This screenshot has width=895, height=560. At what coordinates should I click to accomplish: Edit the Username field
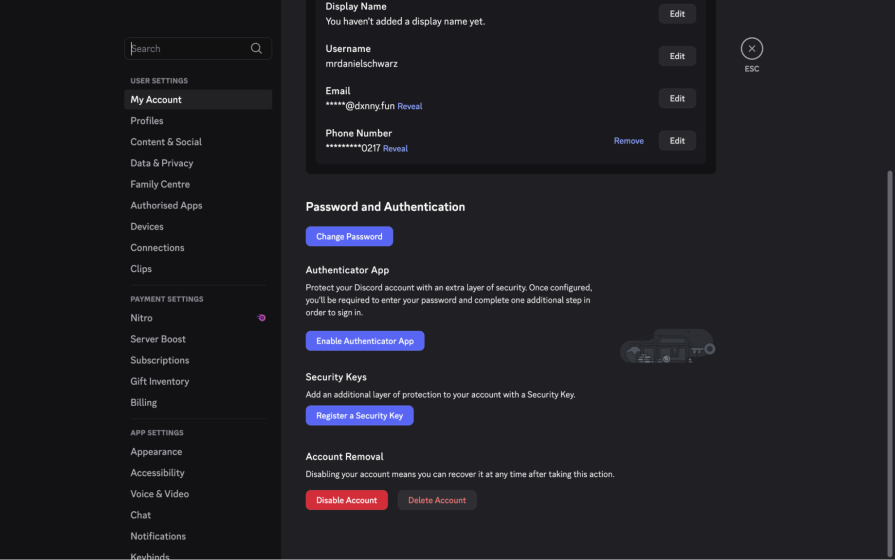pyautogui.click(x=677, y=56)
